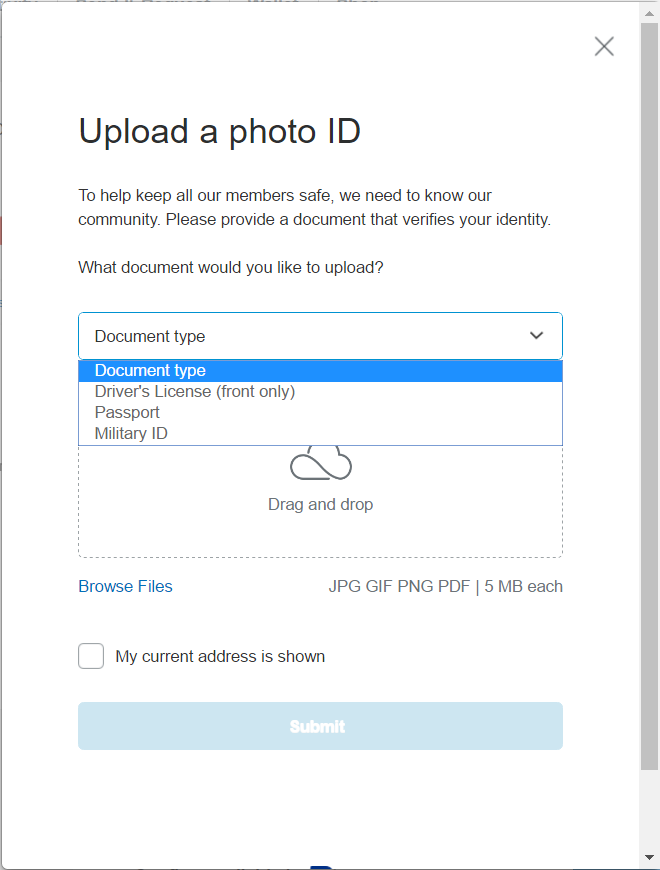660x870 pixels.
Task: Click the "What document would you like to upload?" prompt
Action: (231, 268)
